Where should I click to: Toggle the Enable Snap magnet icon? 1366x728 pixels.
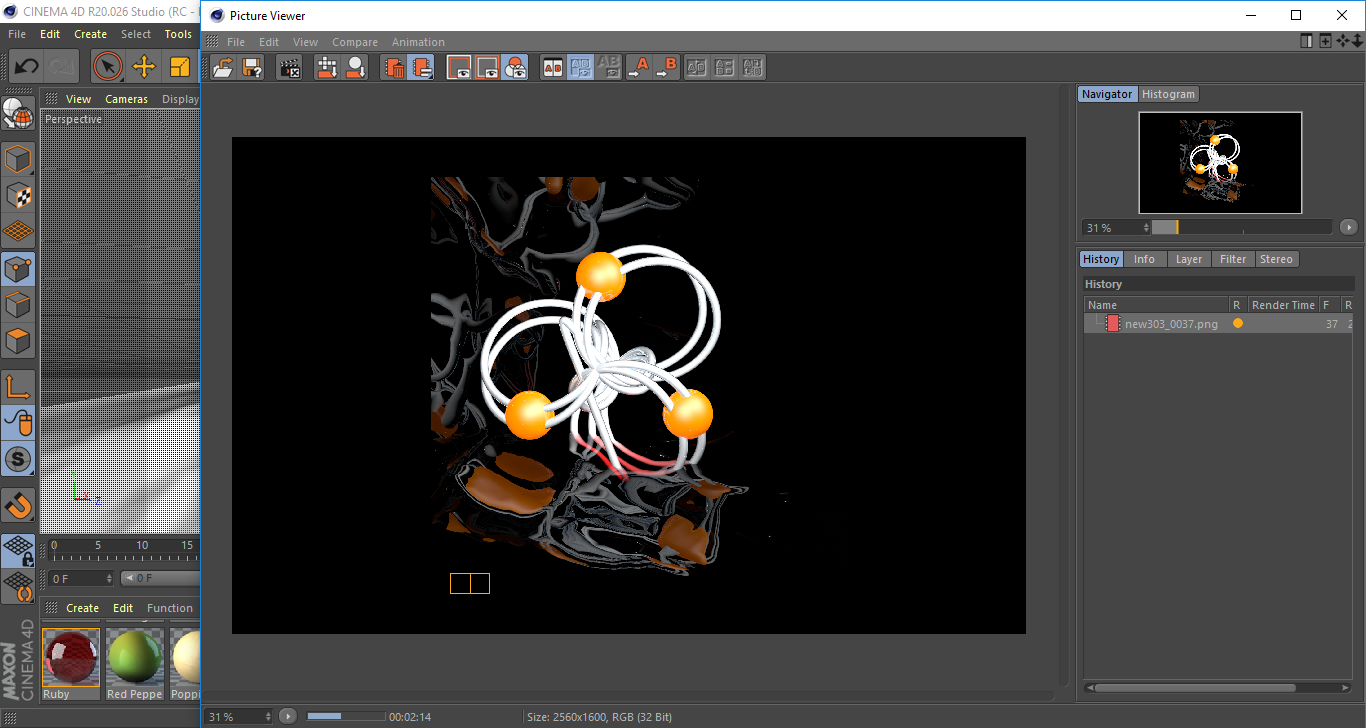pyautogui.click(x=18, y=505)
